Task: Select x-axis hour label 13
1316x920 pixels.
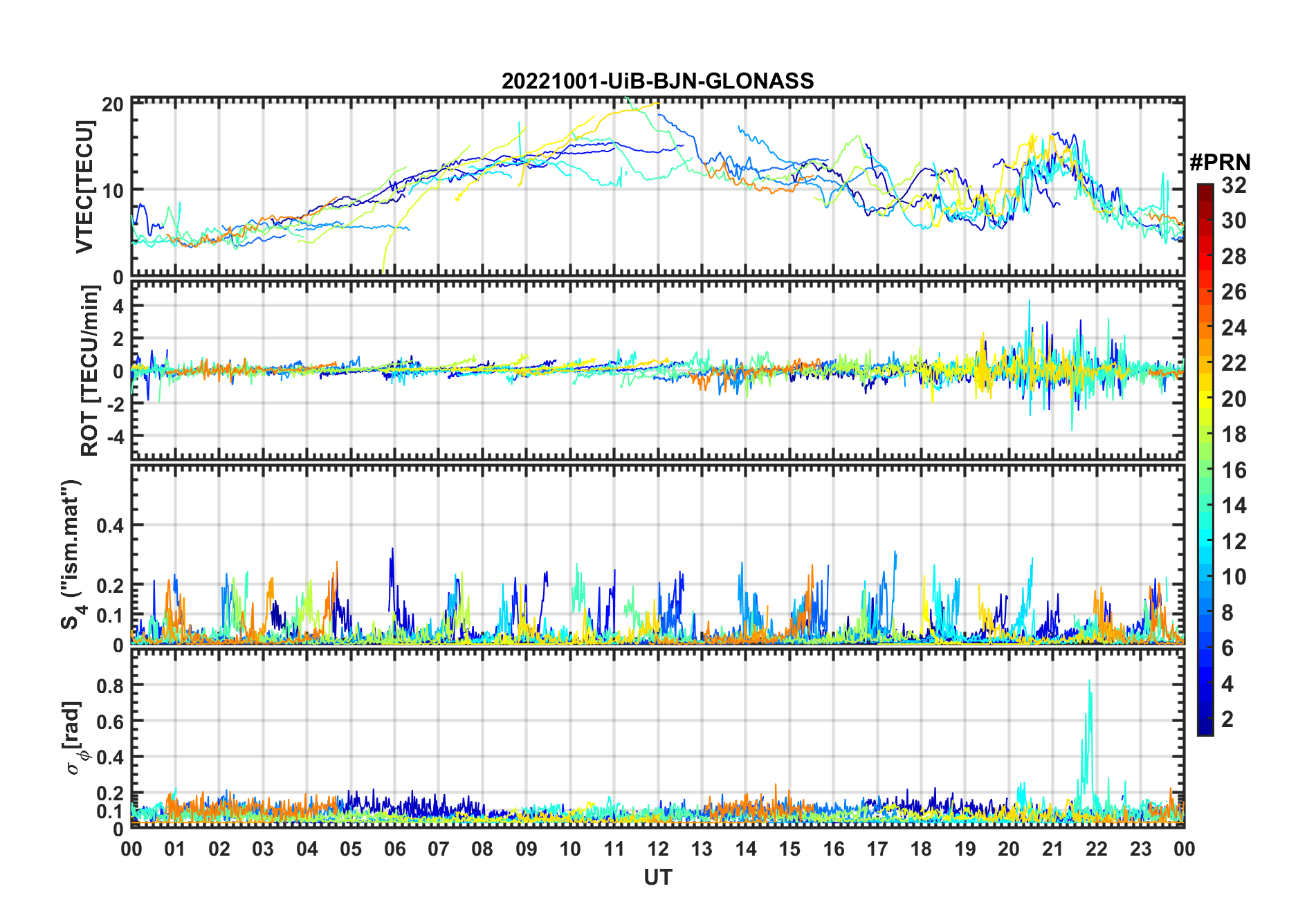Action: click(x=702, y=849)
